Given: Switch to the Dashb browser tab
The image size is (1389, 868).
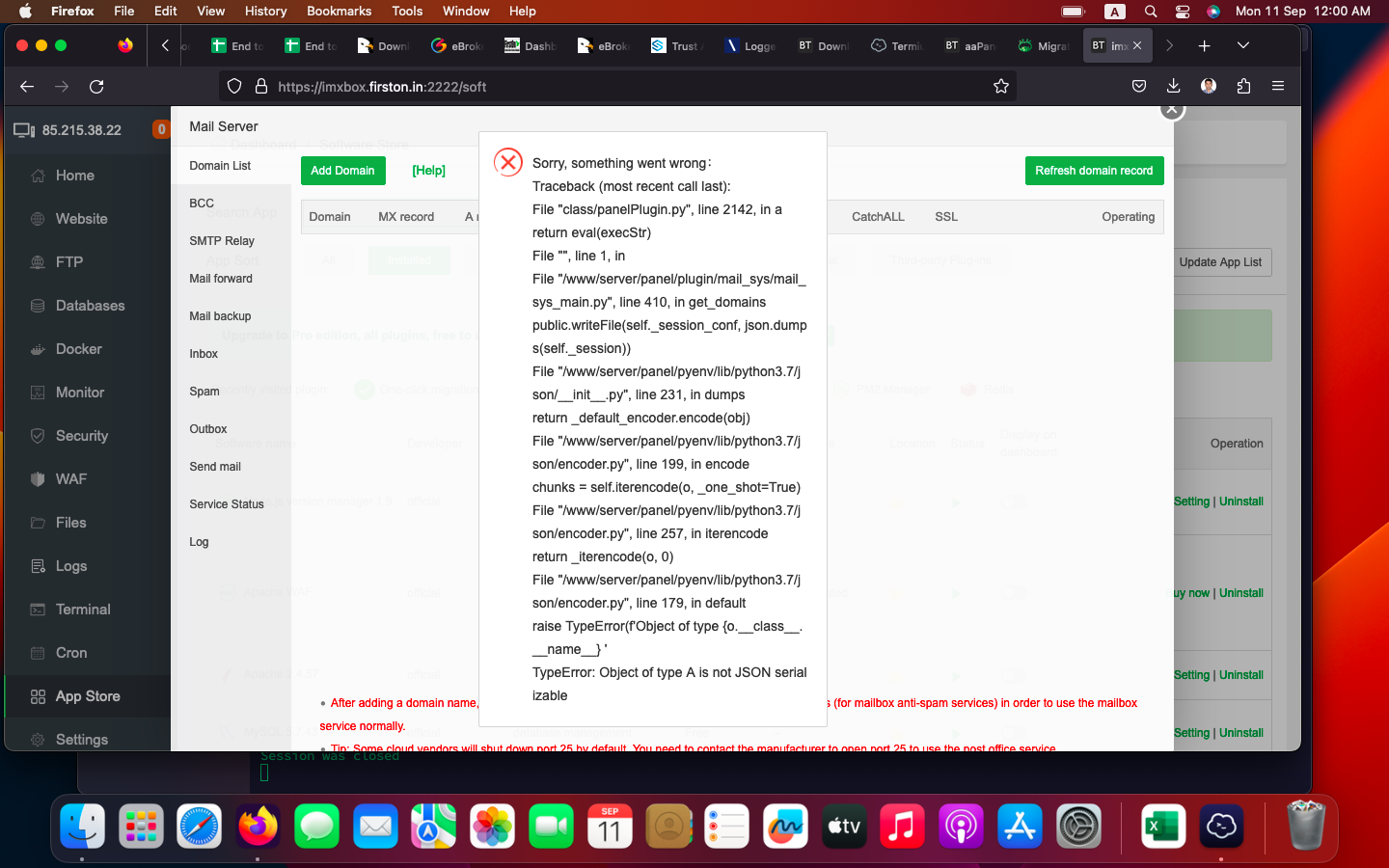Looking at the screenshot, I should (529, 45).
